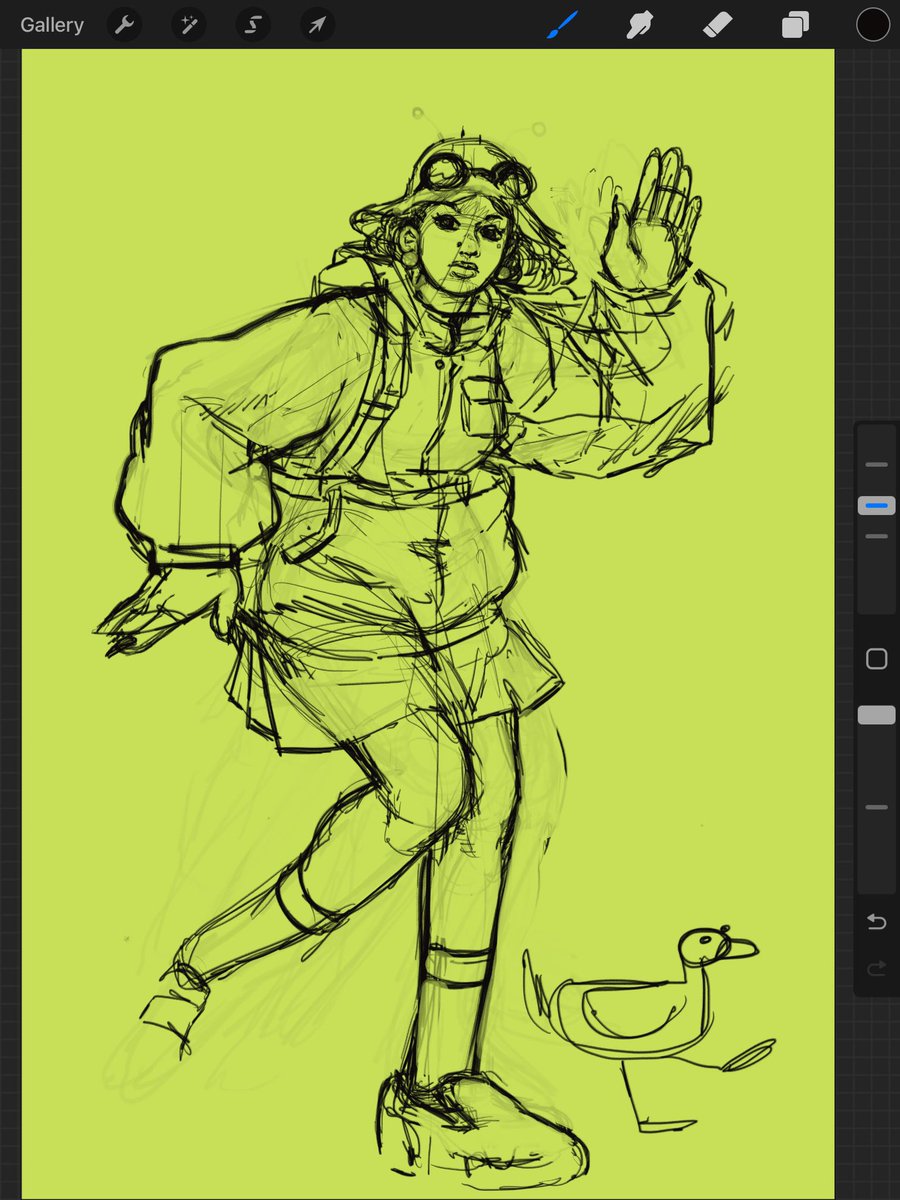
Task: Open the Adjustments magic wand menu
Action: pos(188,25)
